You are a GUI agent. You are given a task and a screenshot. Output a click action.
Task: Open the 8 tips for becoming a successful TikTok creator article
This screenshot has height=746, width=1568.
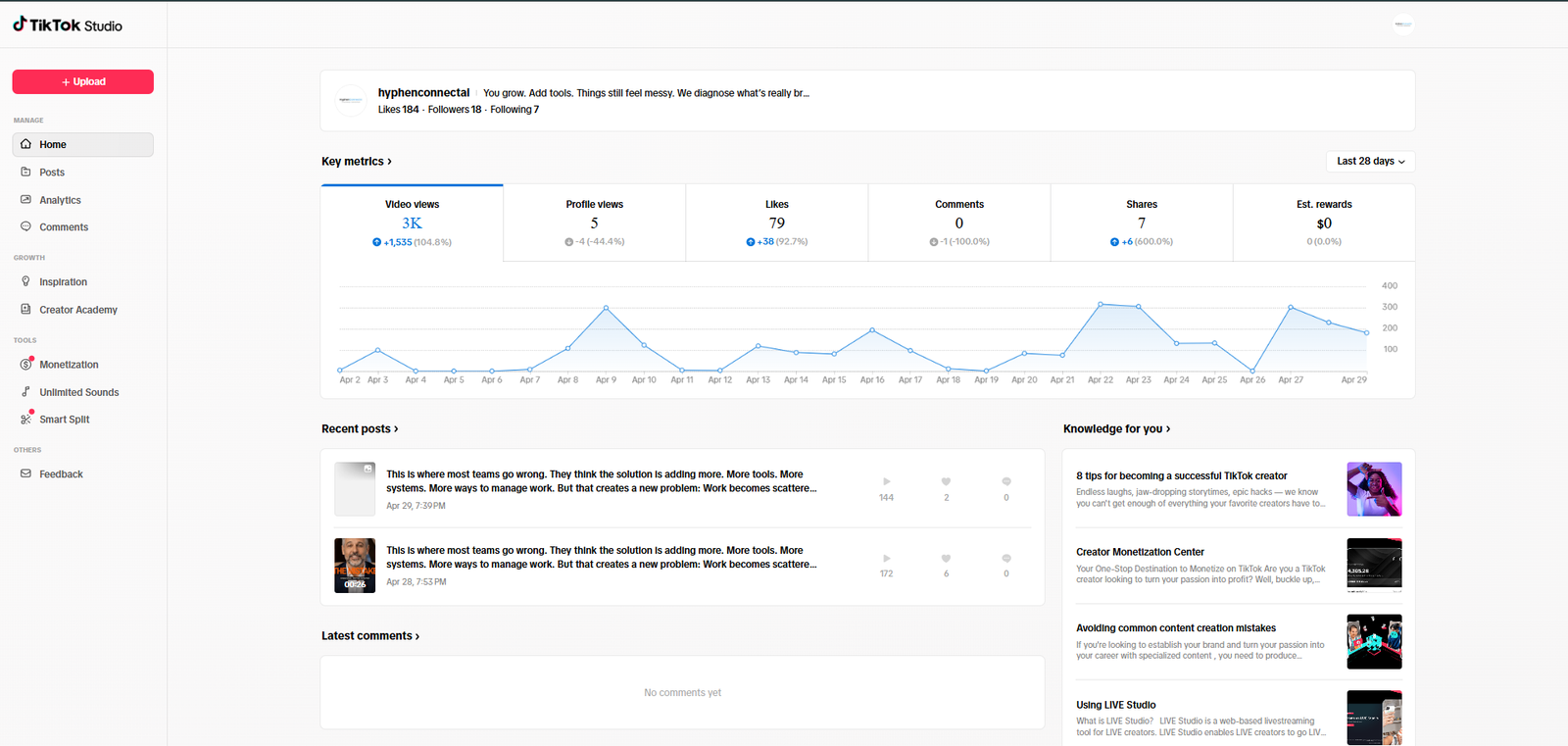pos(1239,489)
